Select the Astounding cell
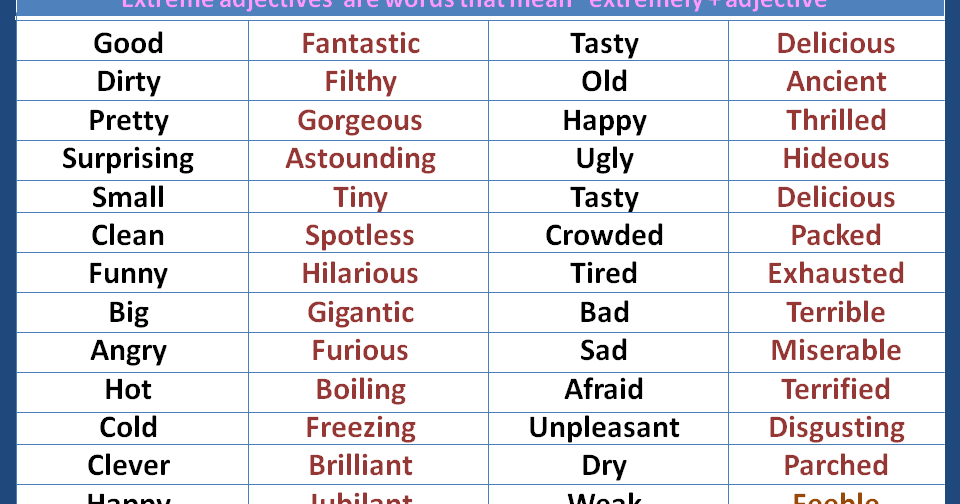 click(x=369, y=160)
